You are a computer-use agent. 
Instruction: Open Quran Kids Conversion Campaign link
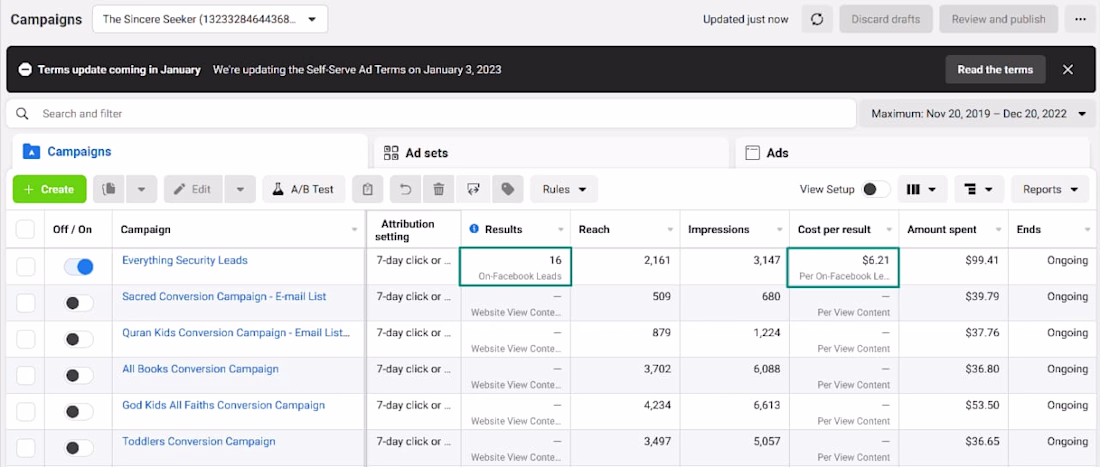(236, 332)
